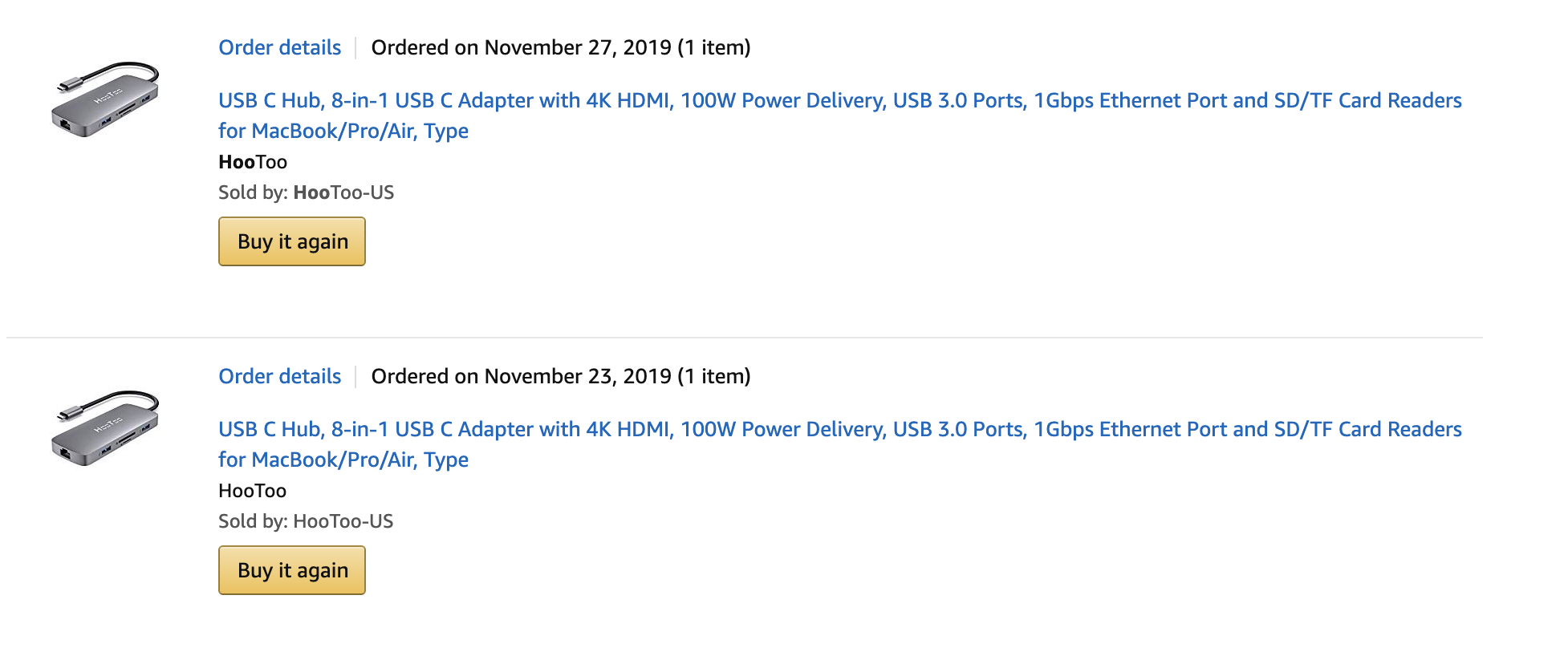Click "for MacBook/Pro/Air, Type" line in first order

click(343, 132)
